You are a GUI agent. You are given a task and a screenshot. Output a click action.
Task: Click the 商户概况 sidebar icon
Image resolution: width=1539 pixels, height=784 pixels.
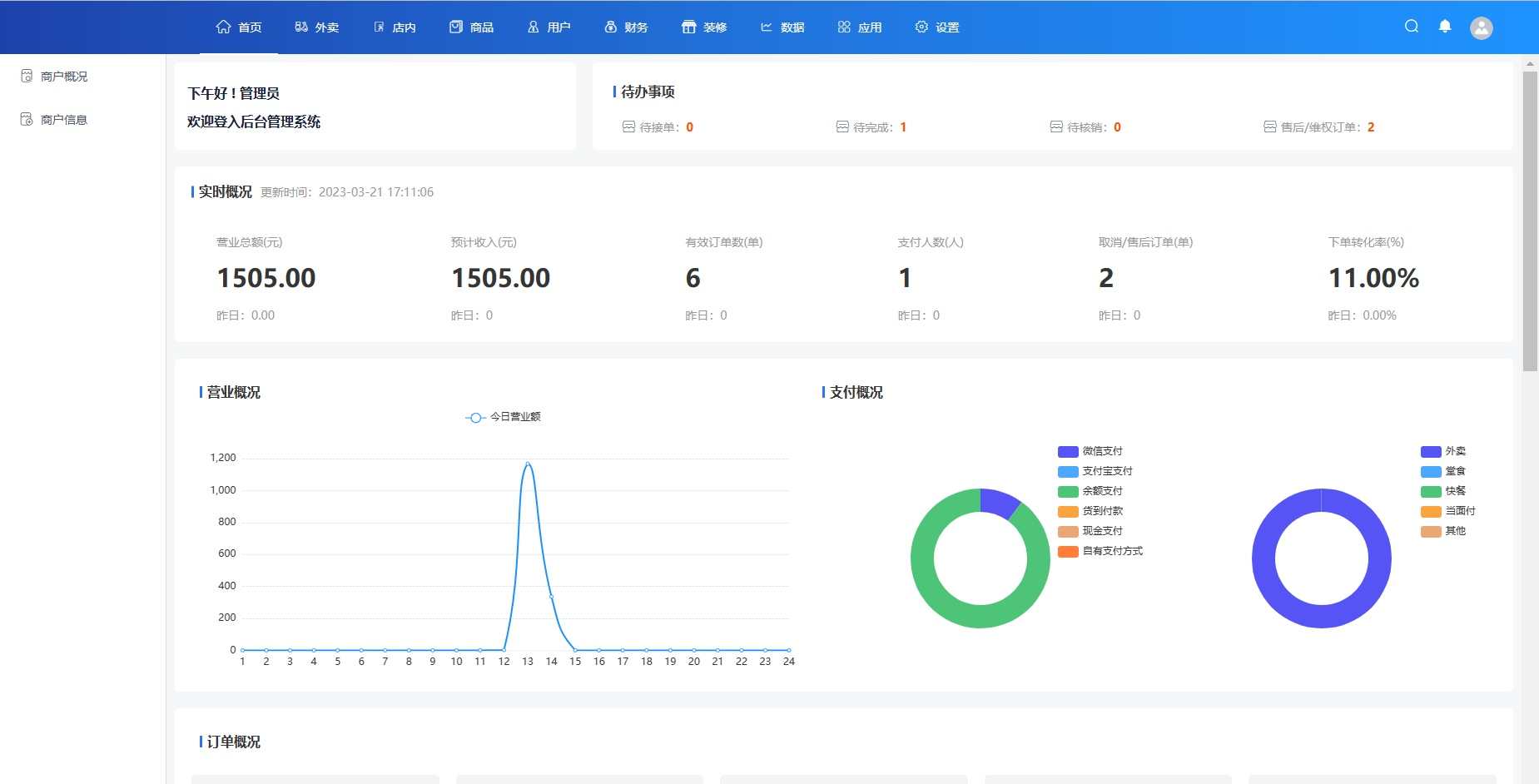pyautogui.click(x=27, y=76)
